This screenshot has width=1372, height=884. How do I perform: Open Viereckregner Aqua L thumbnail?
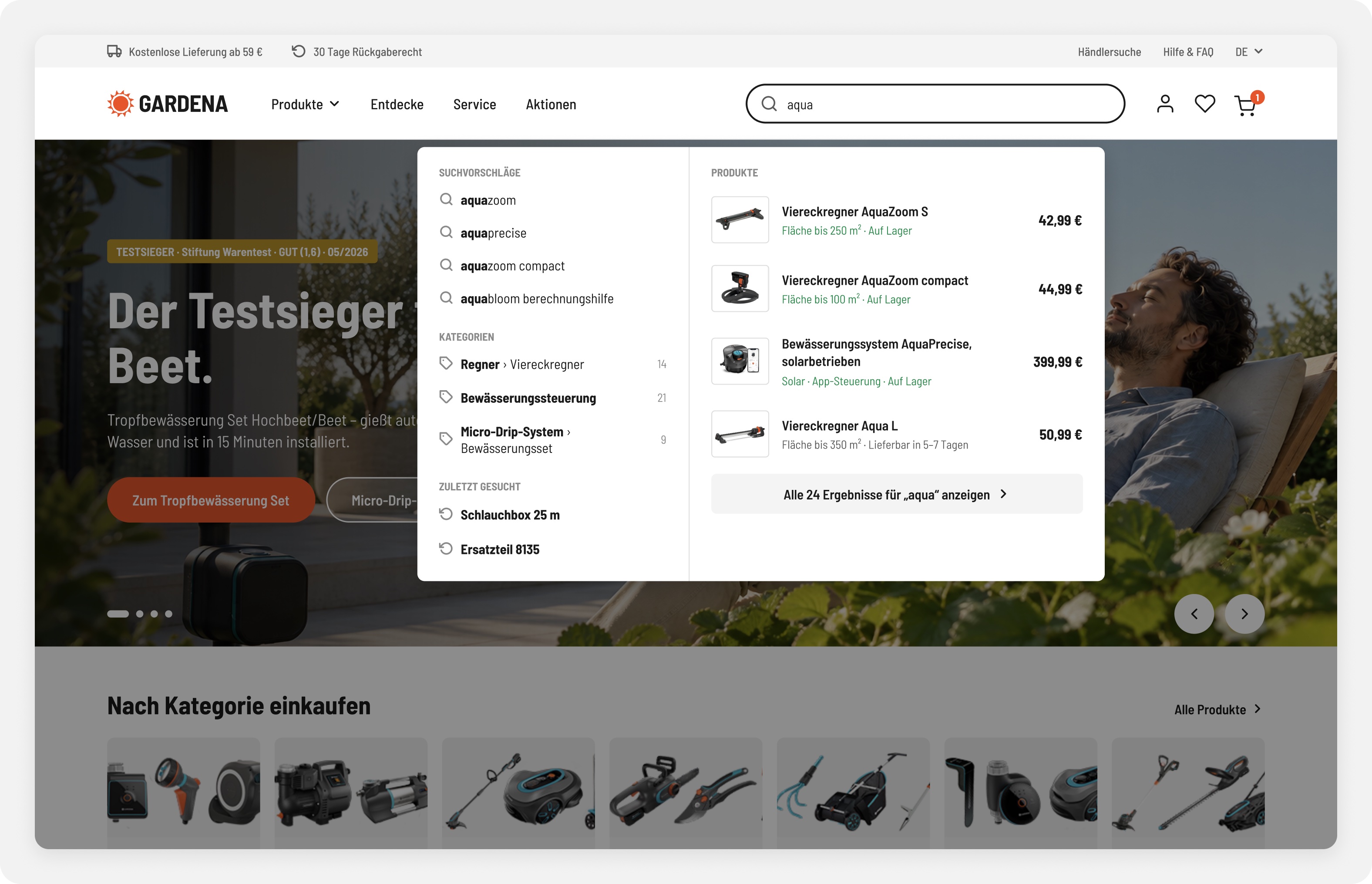(x=740, y=434)
